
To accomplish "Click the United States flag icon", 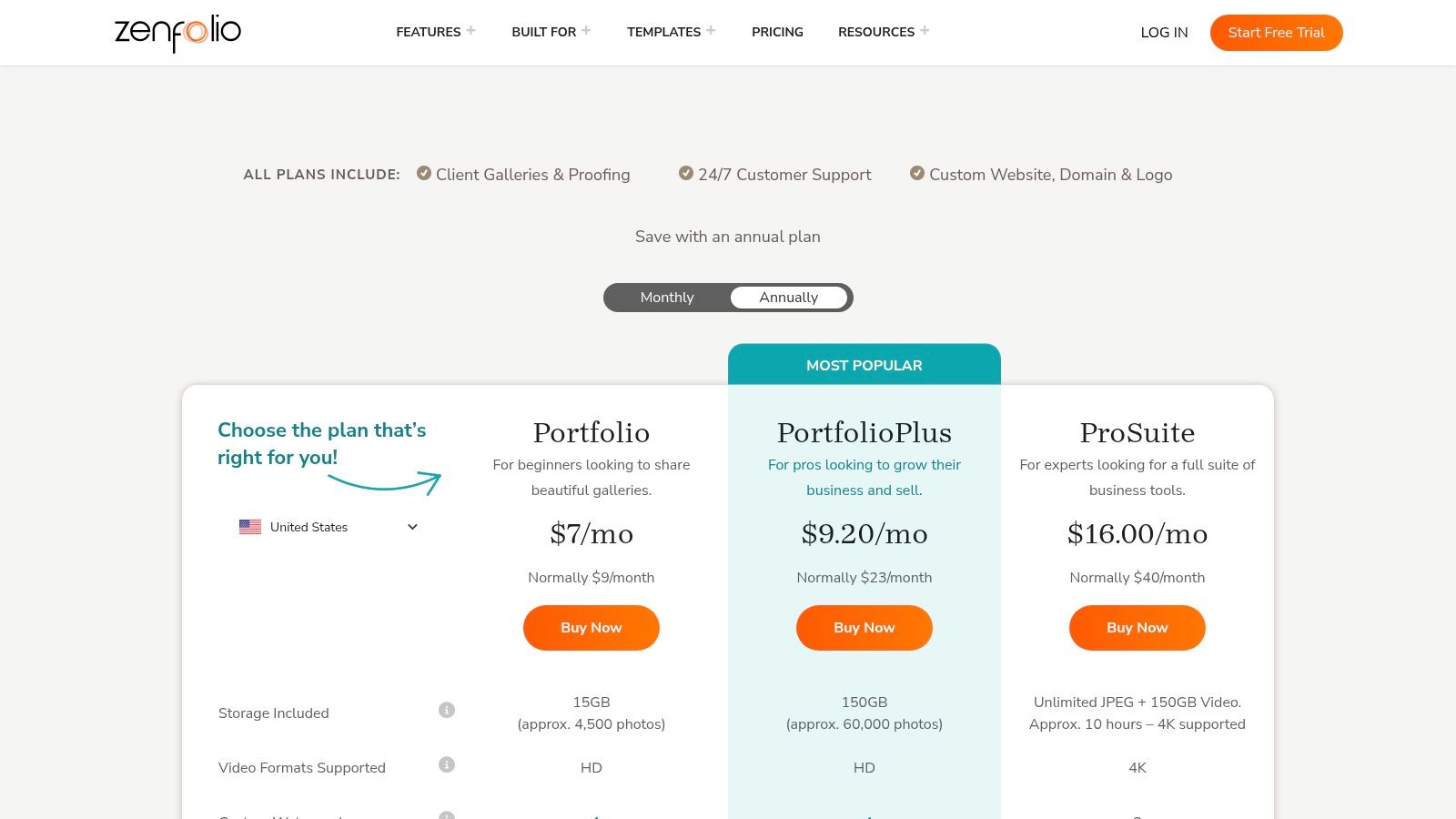I will pos(249,526).
